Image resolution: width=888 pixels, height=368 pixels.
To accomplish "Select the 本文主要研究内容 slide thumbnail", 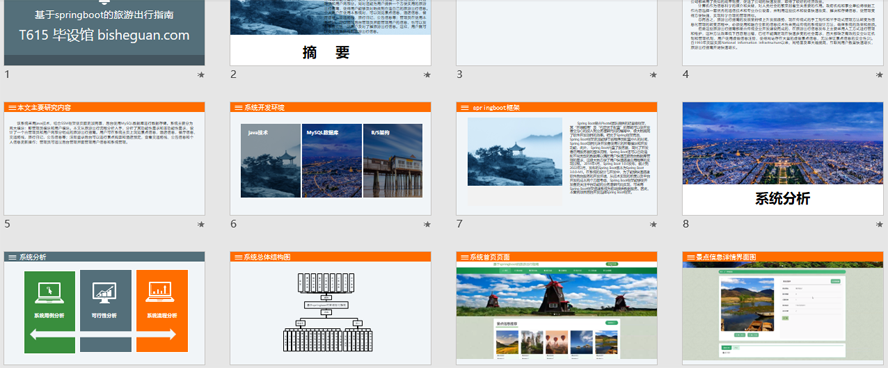I will [x=104, y=159].
